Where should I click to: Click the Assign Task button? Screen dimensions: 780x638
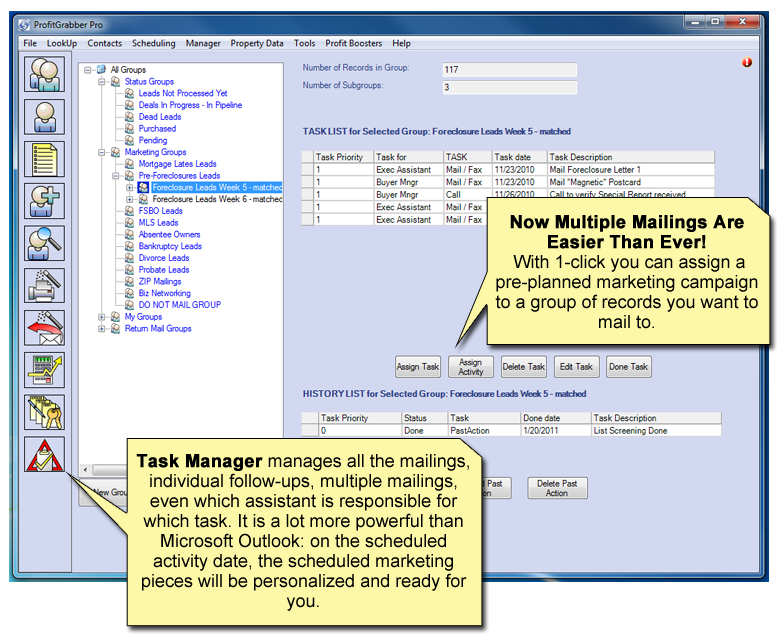[418, 367]
